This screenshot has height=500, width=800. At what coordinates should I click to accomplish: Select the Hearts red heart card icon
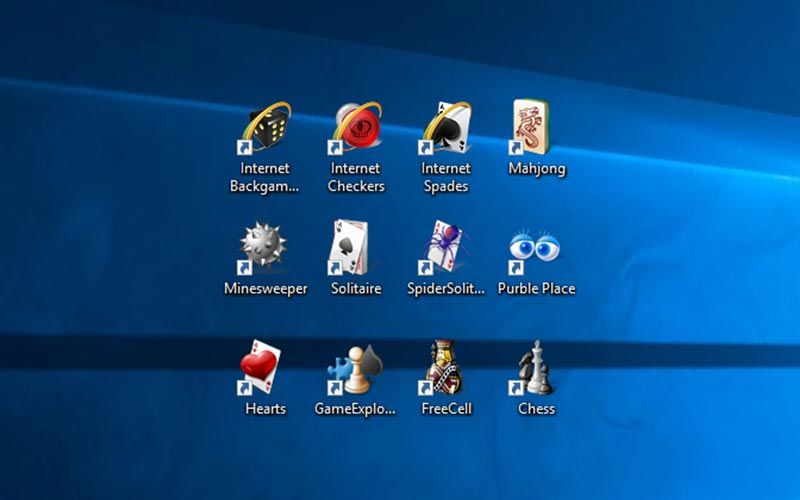click(260, 368)
